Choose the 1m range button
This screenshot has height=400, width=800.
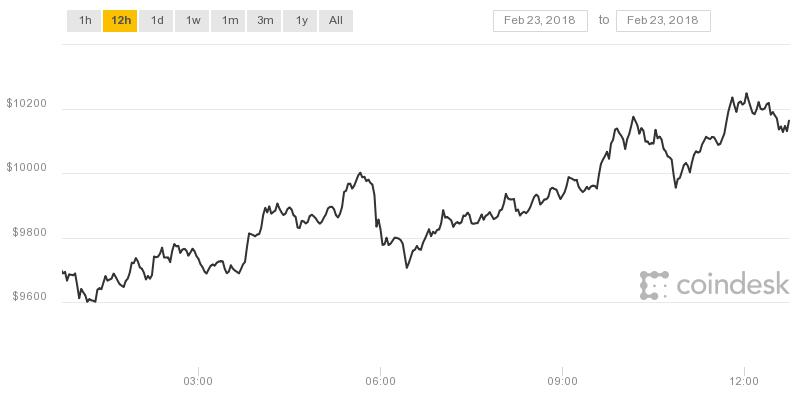[x=228, y=21]
